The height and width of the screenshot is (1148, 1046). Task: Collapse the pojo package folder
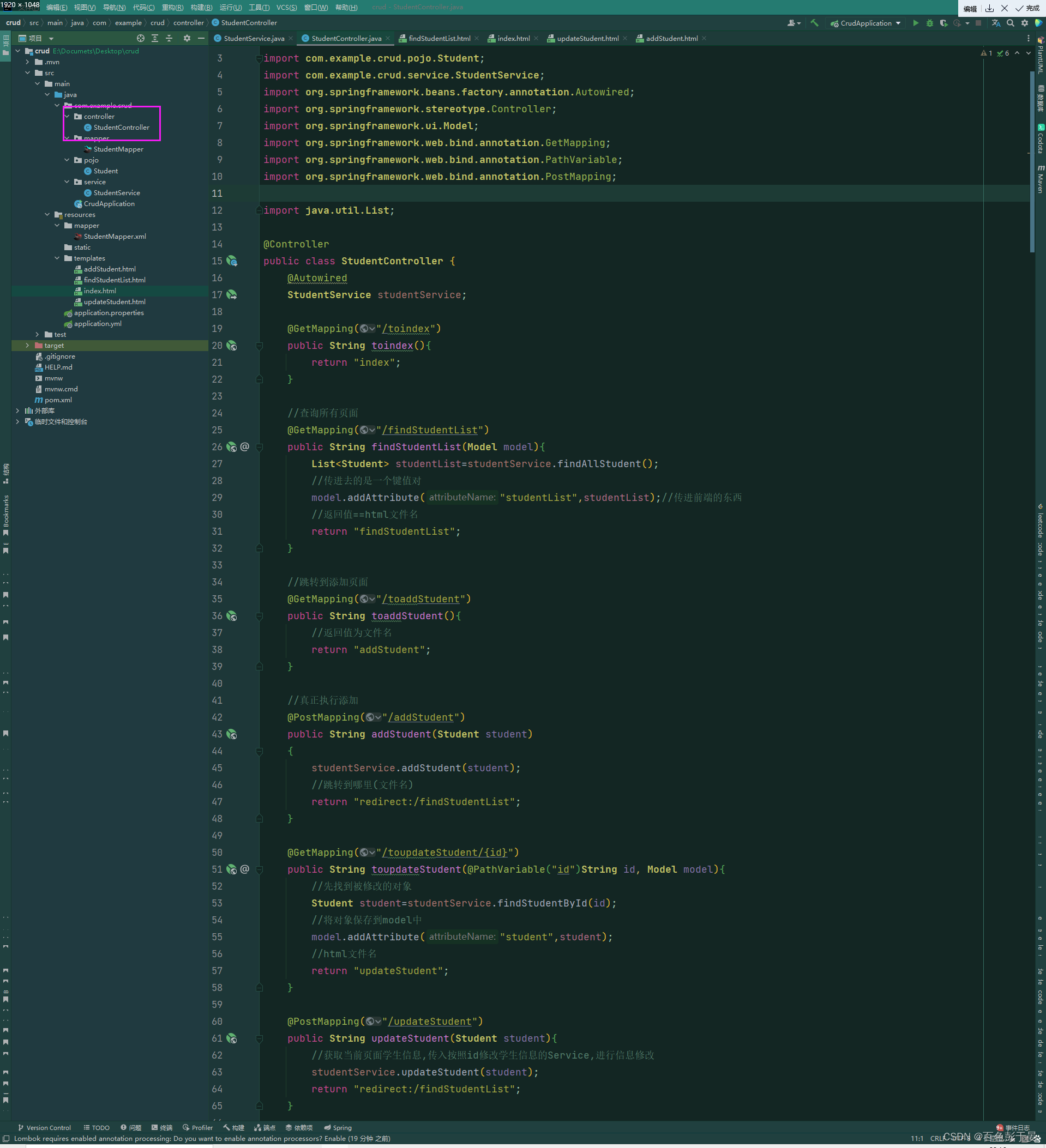tap(67, 160)
